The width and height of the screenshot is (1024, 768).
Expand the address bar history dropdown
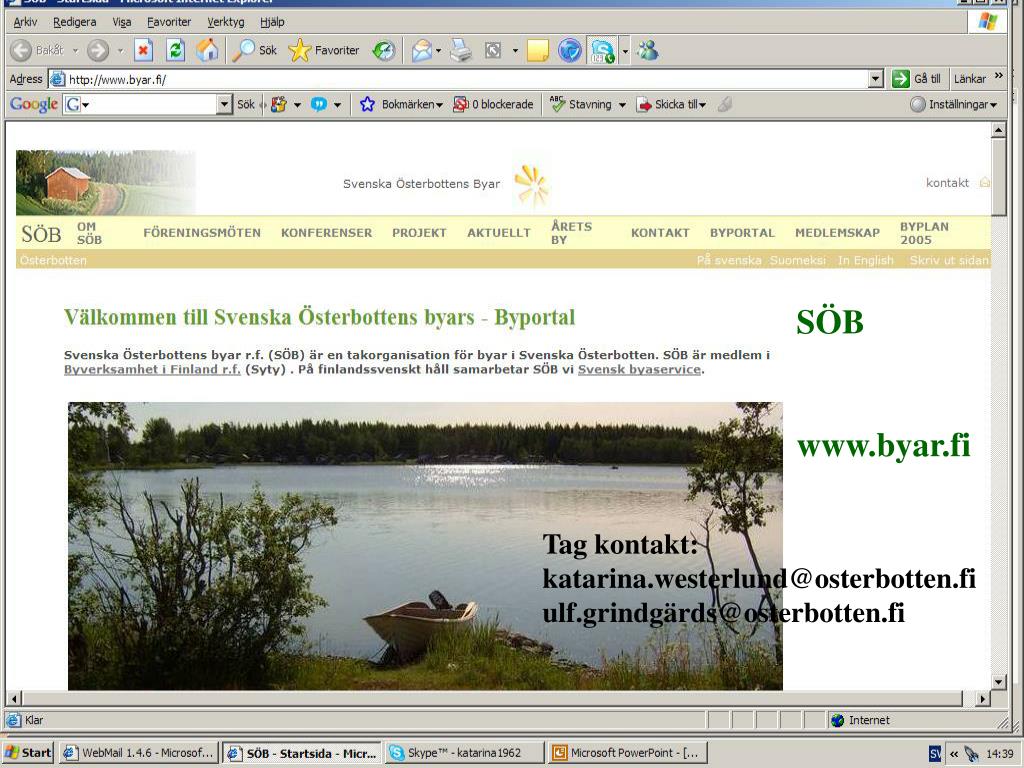coord(876,79)
